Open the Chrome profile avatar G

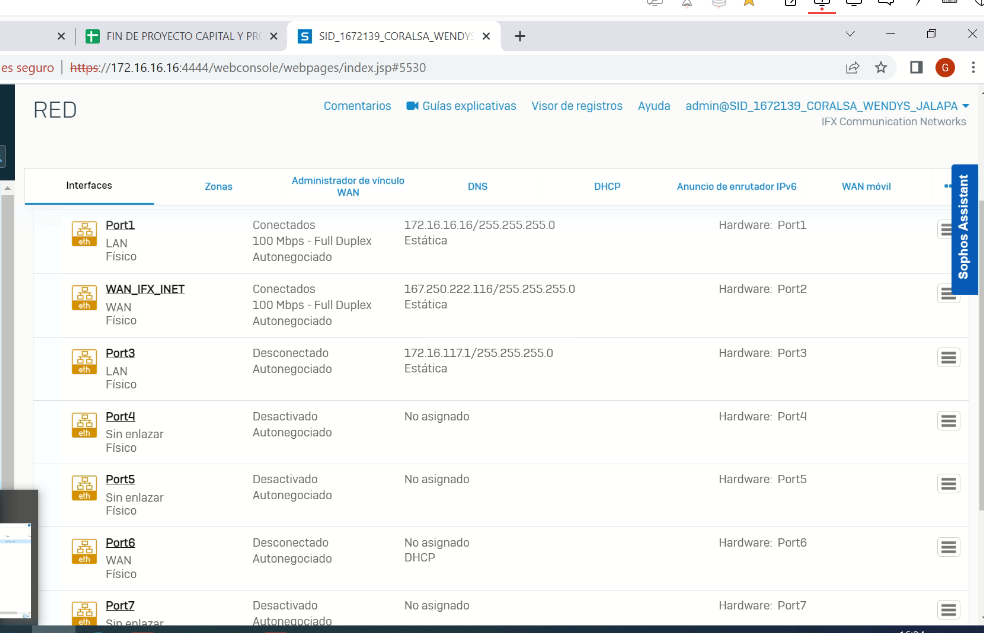[x=945, y=68]
